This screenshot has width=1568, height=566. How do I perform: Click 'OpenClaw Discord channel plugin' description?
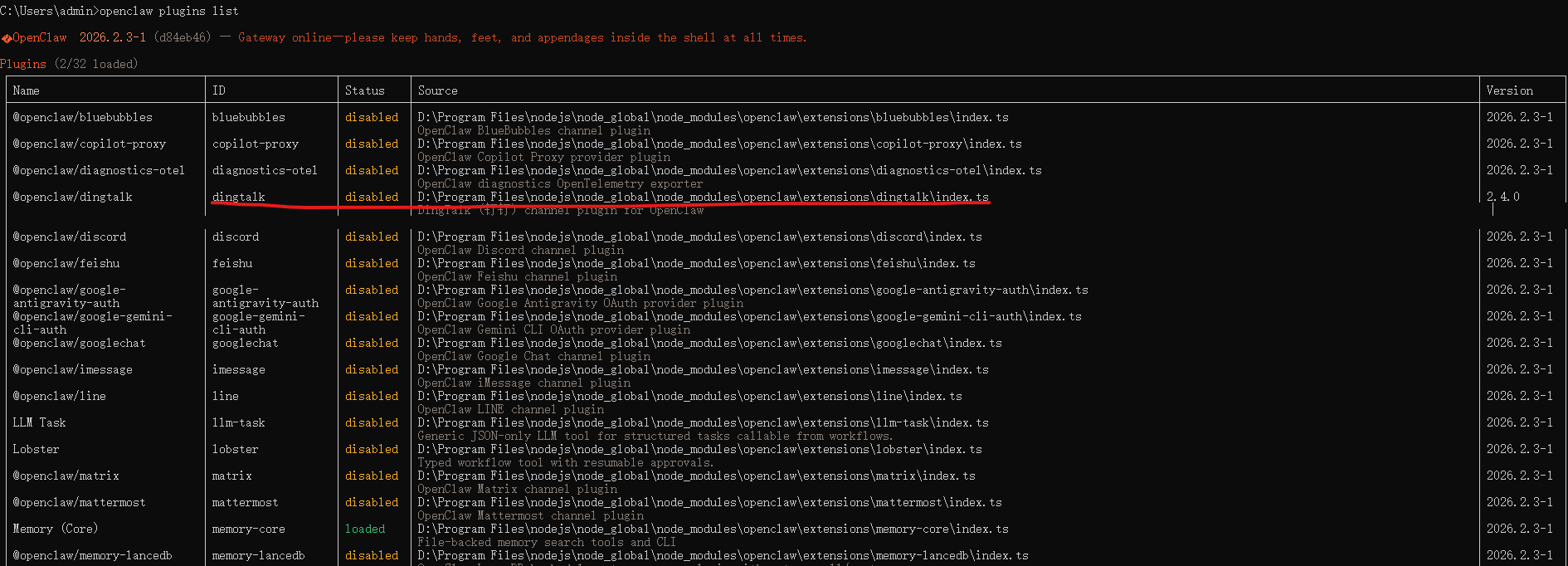(x=521, y=250)
